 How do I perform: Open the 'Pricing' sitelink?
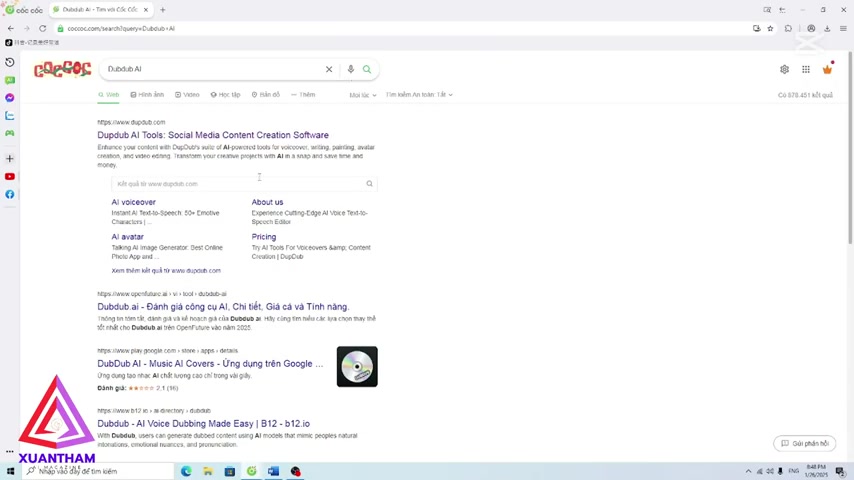pyautogui.click(x=264, y=237)
